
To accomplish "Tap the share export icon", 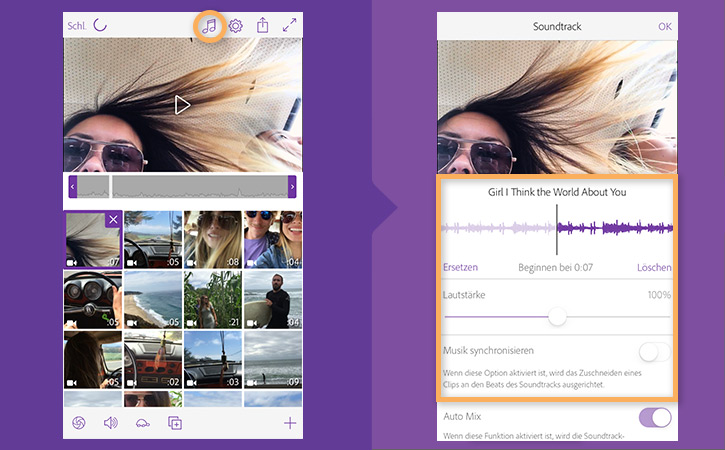I will [x=262, y=25].
